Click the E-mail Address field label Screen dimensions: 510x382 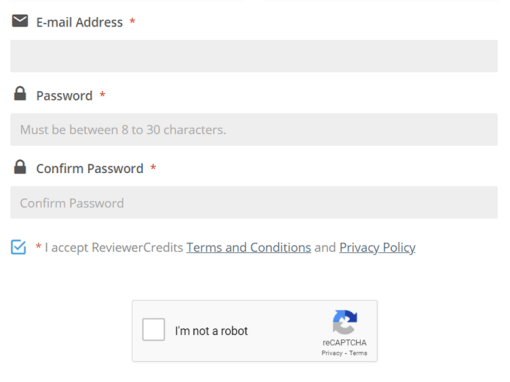click(x=79, y=22)
